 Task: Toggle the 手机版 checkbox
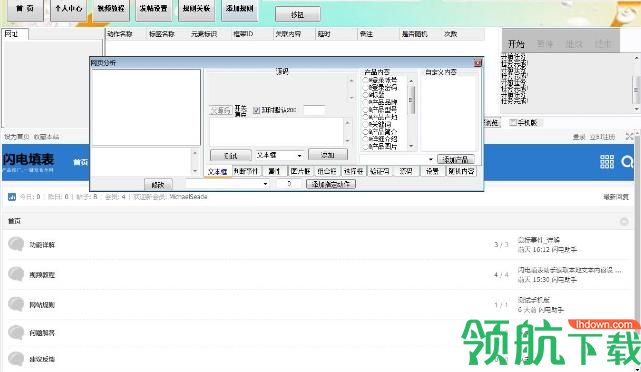[513, 123]
